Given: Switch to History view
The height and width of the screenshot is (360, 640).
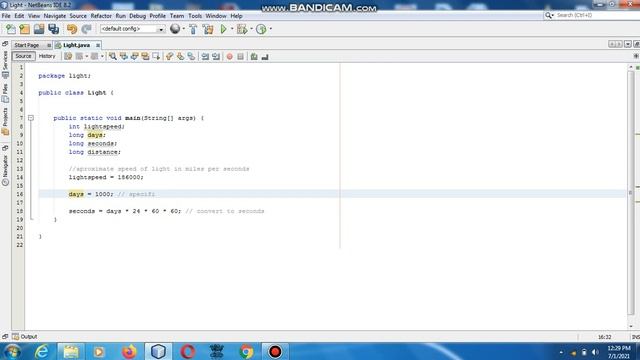Looking at the screenshot, I should click(x=47, y=56).
